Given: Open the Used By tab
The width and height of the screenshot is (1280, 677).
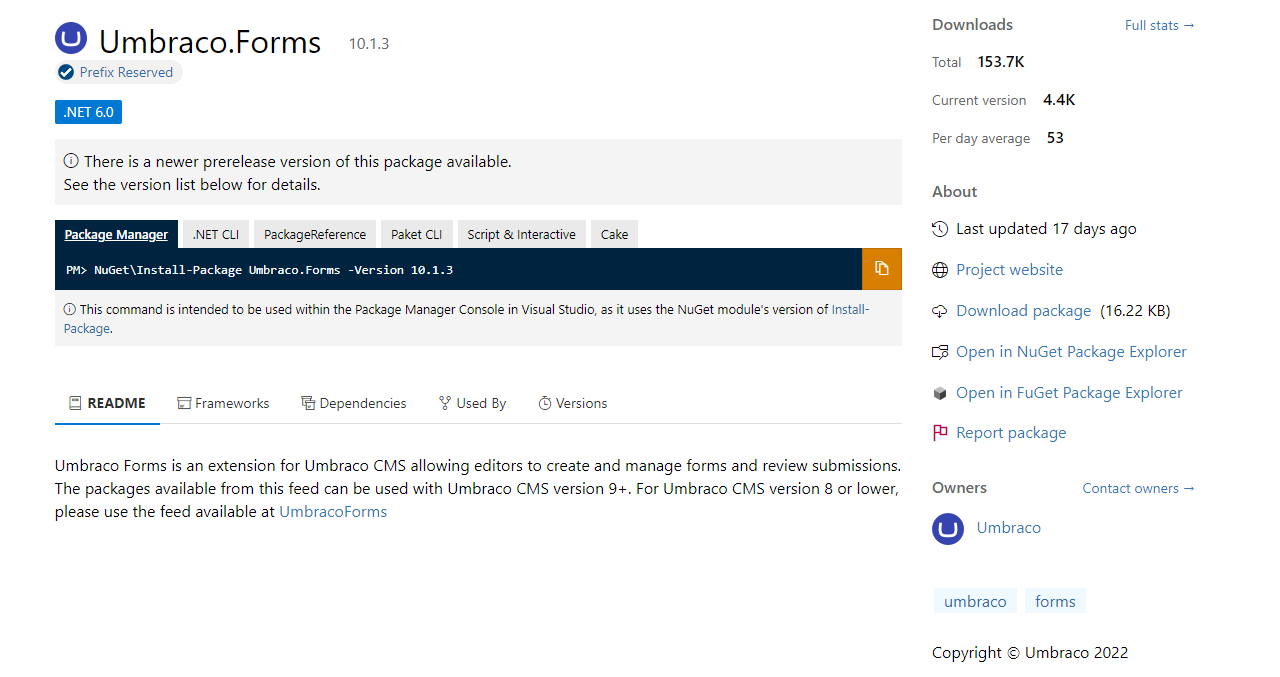Looking at the screenshot, I should tap(473, 403).
